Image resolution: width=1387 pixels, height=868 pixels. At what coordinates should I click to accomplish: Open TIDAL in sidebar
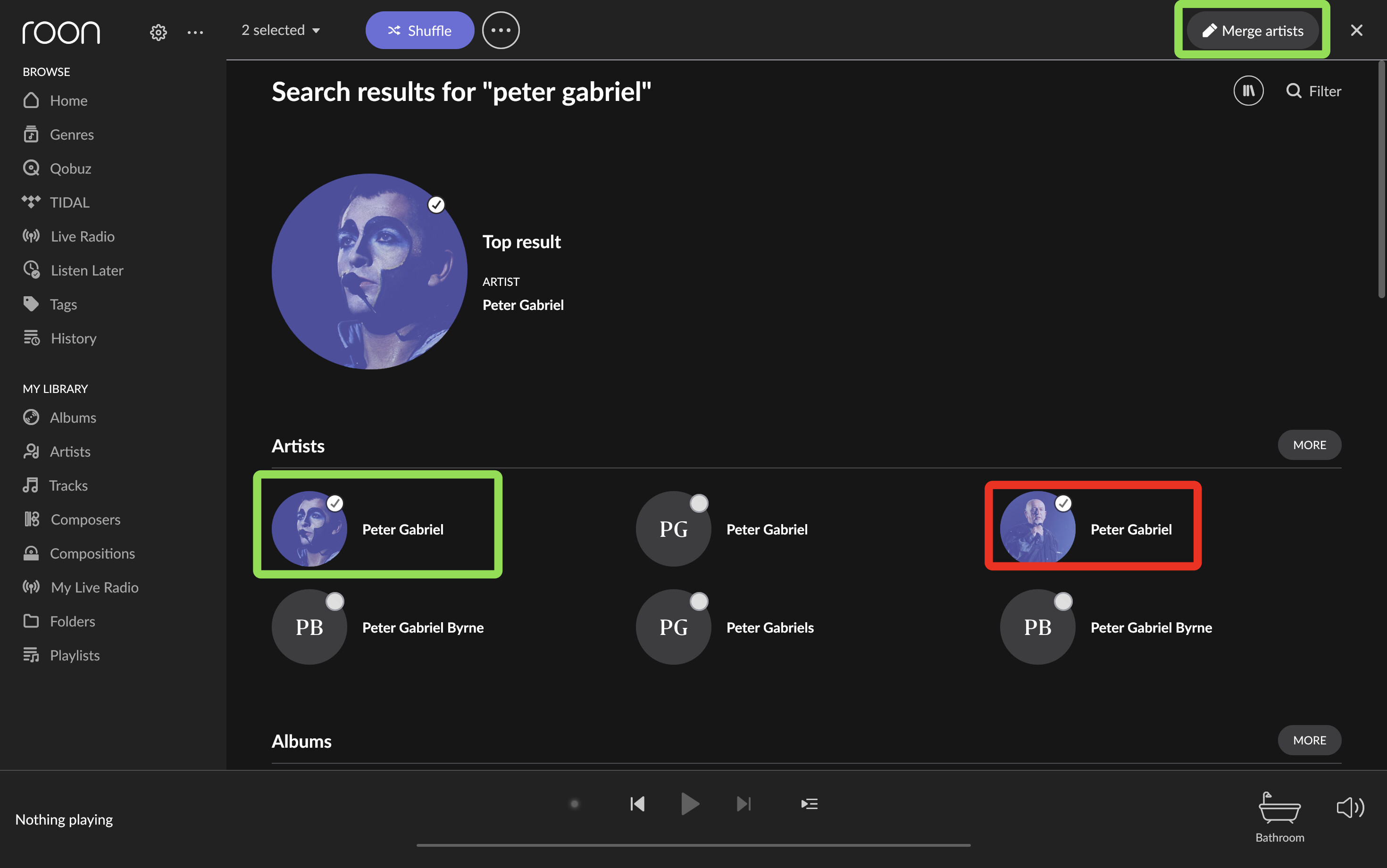click(56, 202)
